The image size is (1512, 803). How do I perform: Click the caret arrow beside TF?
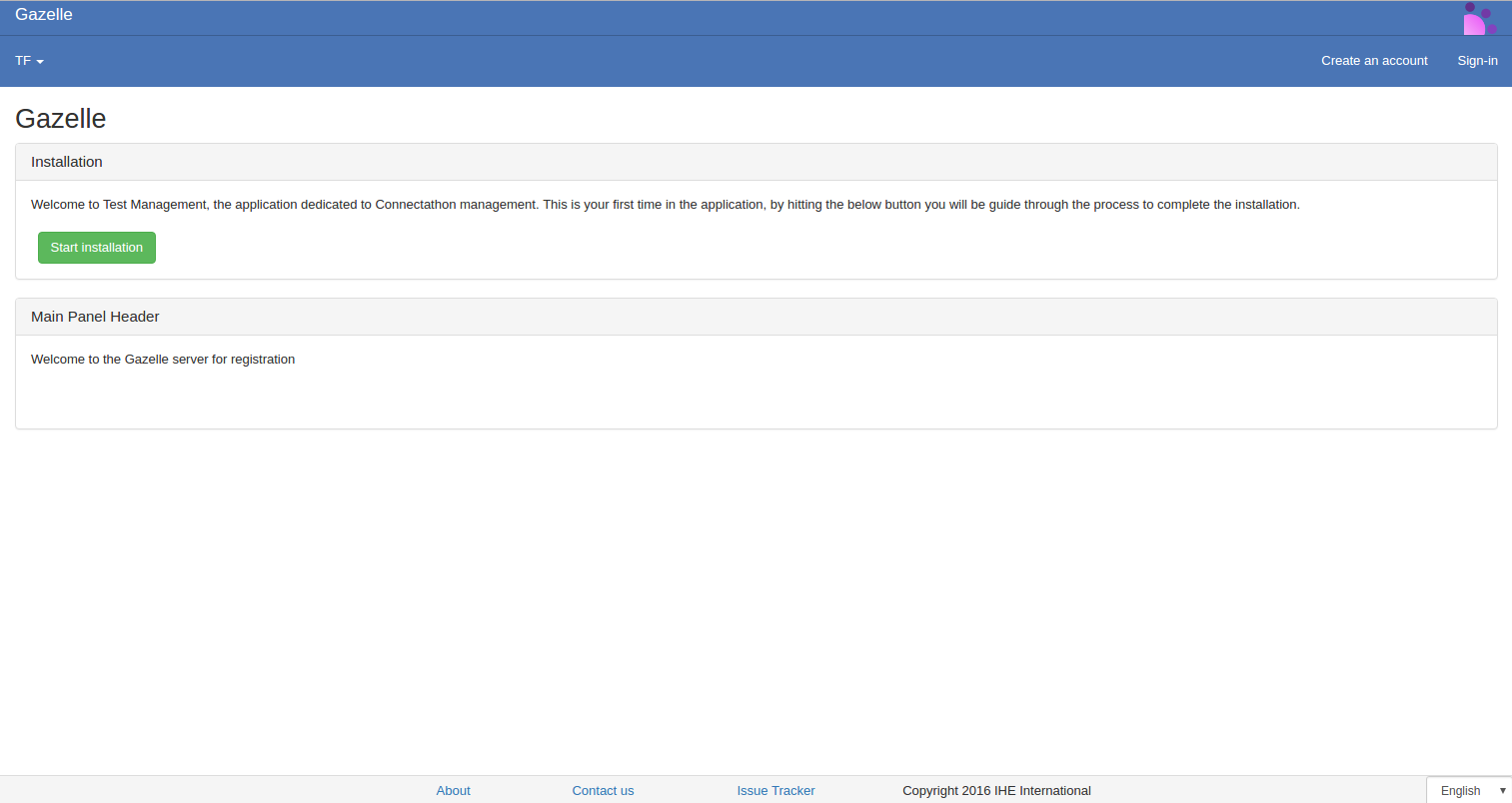41,62
